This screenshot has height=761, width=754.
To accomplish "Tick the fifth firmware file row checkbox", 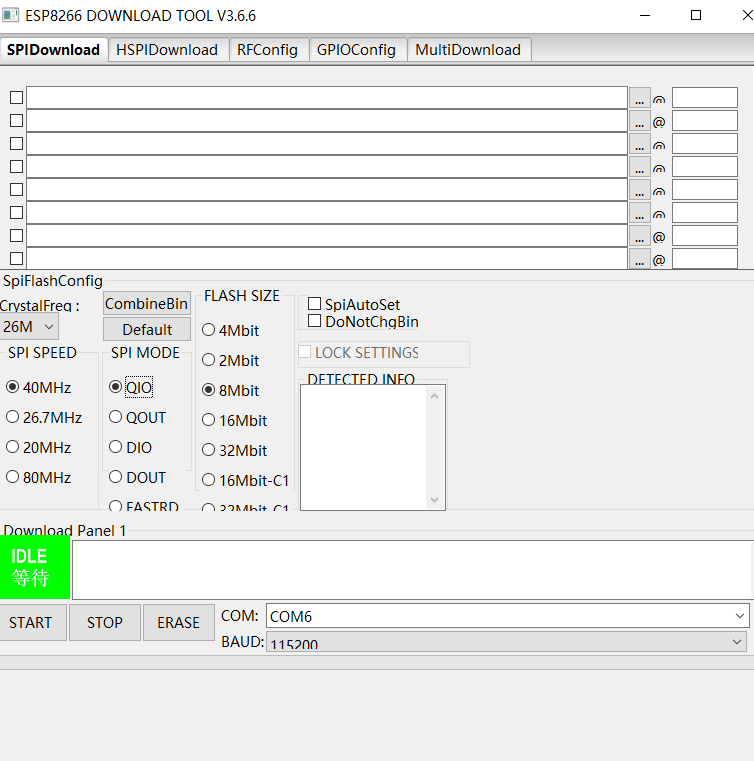I will point(16,190).
